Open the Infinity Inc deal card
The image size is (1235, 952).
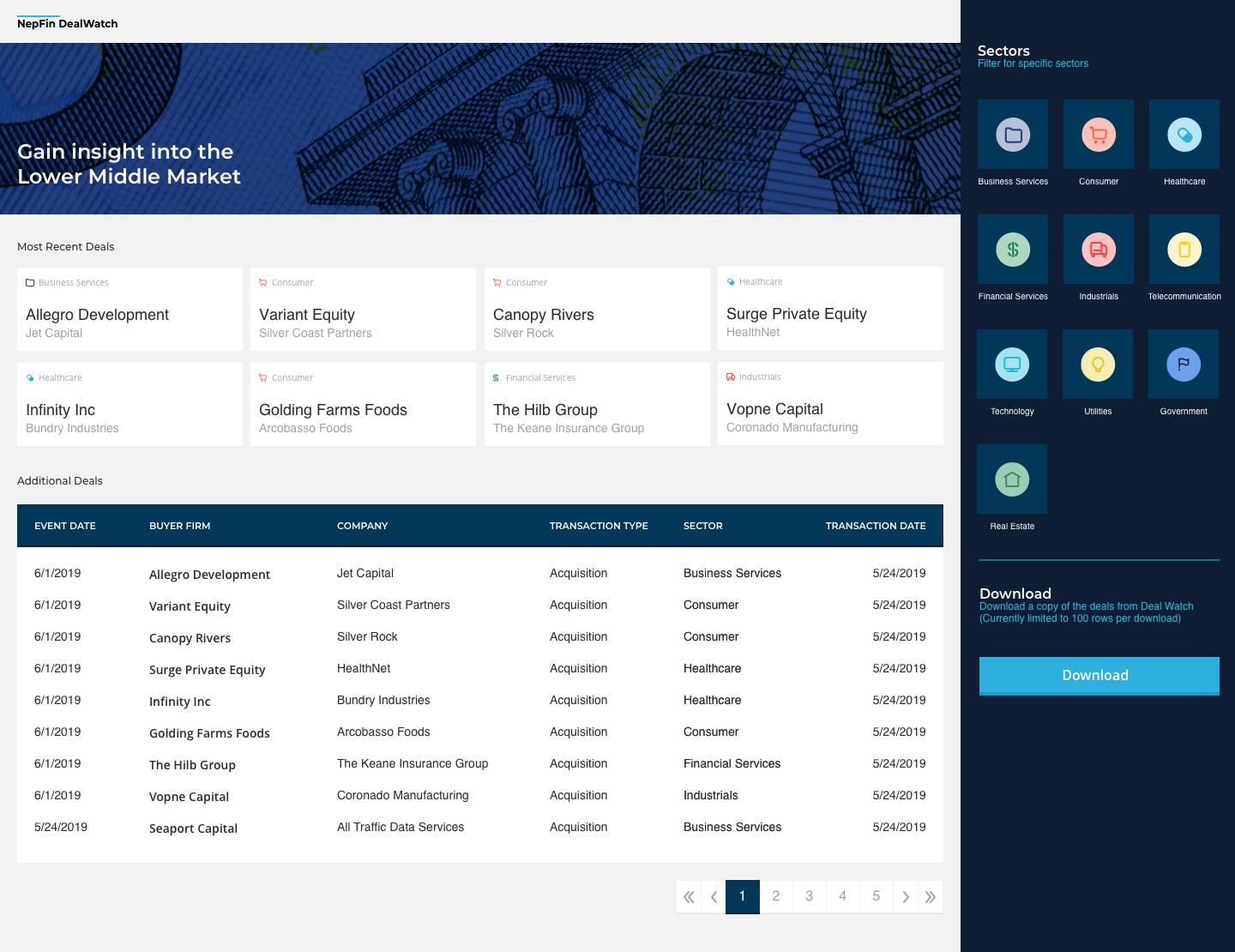tap(130, 404)
